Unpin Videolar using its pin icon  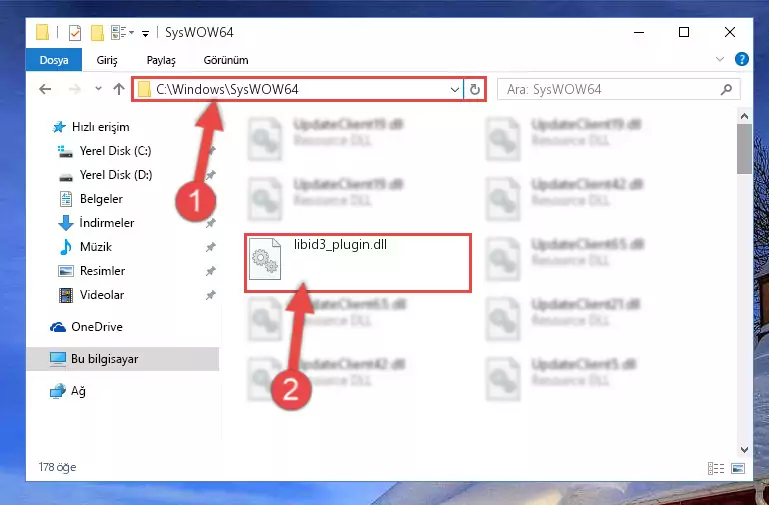coord(210,295)
